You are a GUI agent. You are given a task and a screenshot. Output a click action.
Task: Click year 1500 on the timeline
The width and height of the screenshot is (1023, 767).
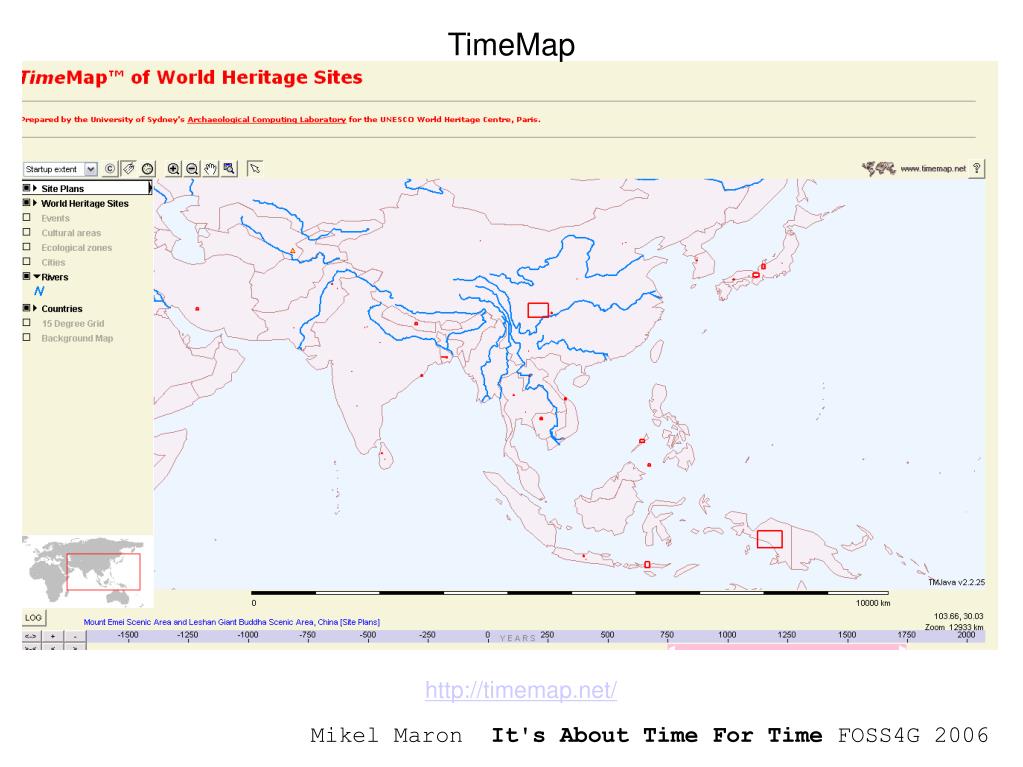847,635
